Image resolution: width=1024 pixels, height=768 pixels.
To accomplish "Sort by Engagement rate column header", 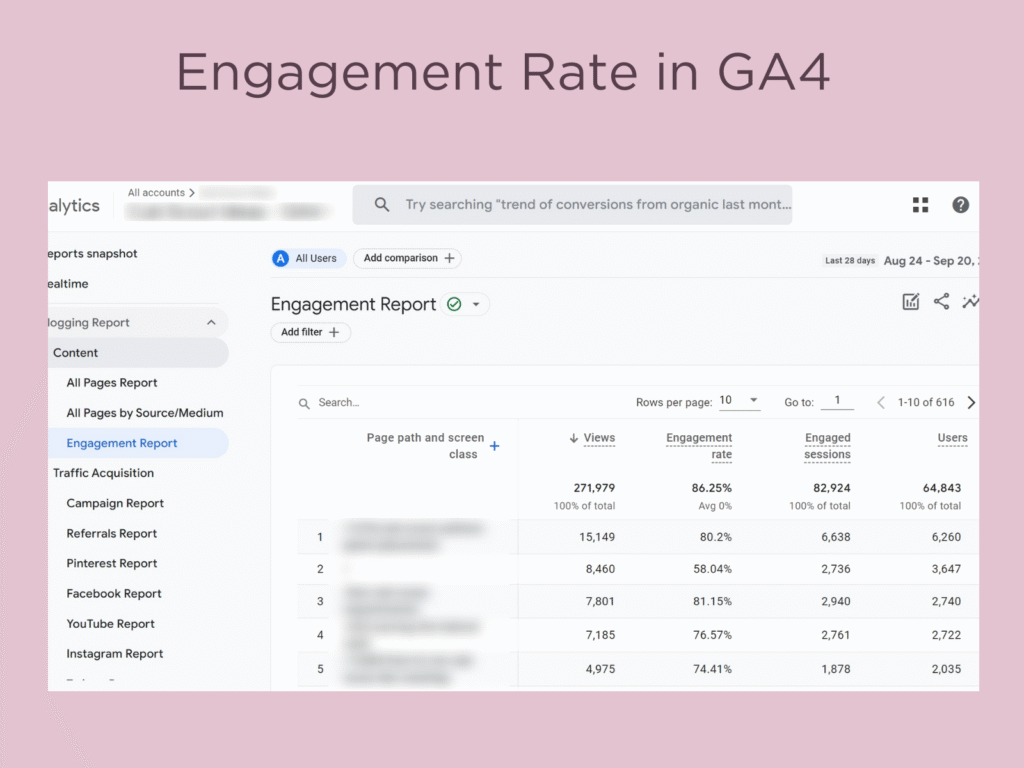I will pos(699,446).
